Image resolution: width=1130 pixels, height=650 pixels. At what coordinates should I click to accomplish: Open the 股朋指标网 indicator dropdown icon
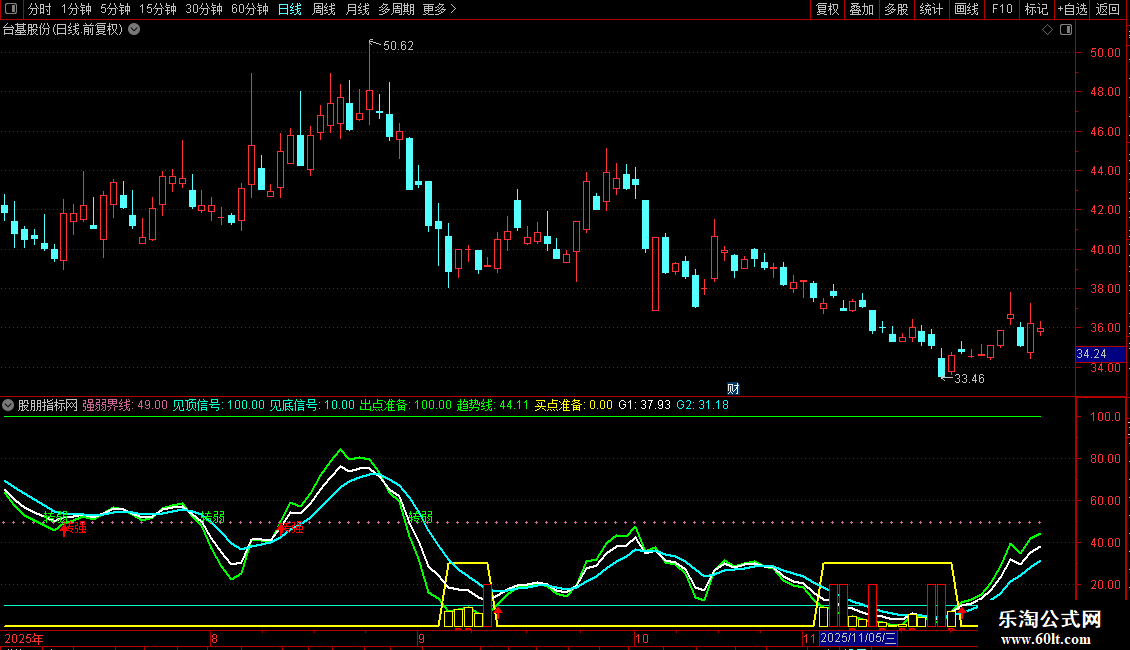point(8,405)
